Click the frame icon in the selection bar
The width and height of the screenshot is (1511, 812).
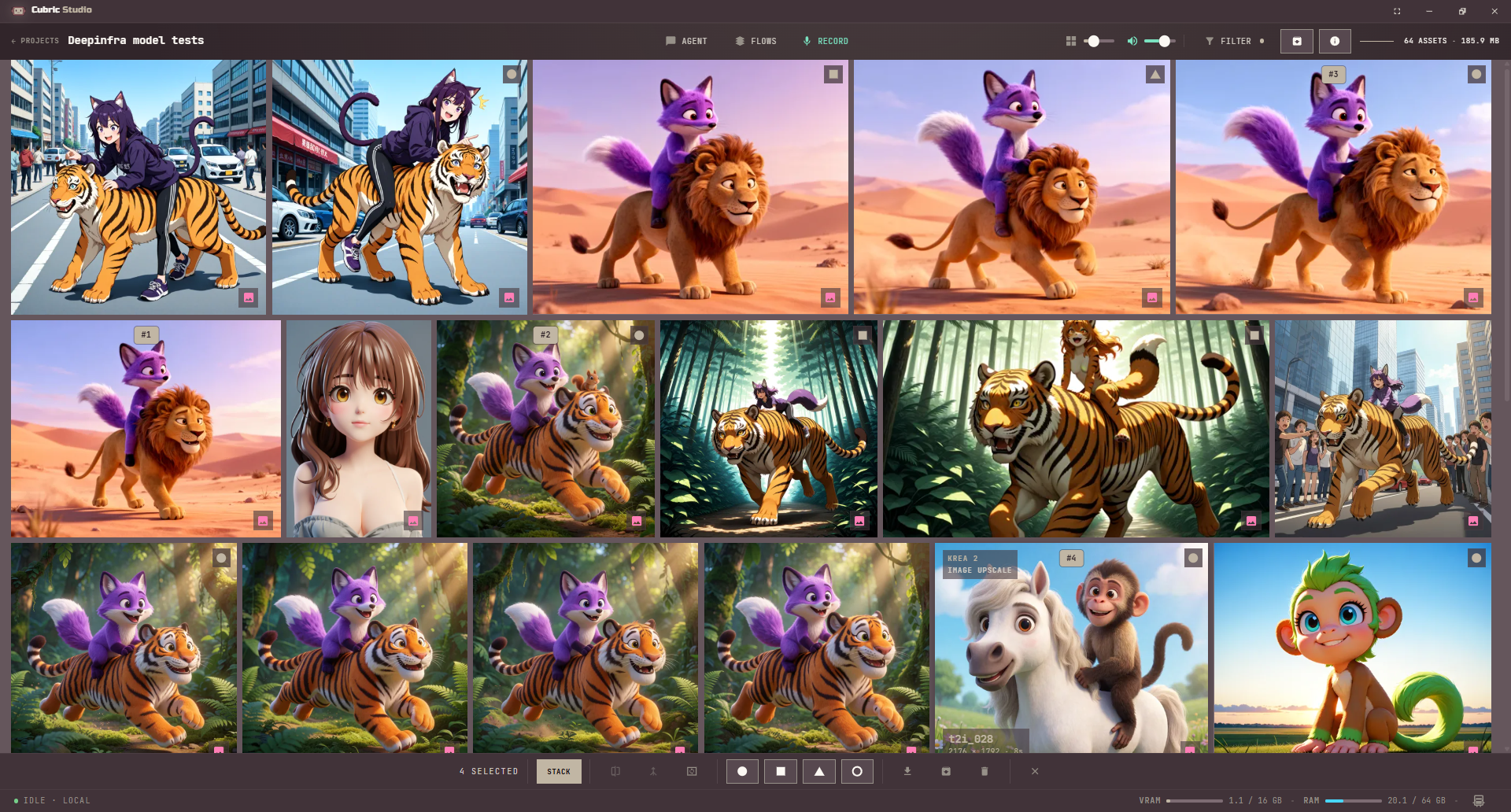click(x=692, y=771)
